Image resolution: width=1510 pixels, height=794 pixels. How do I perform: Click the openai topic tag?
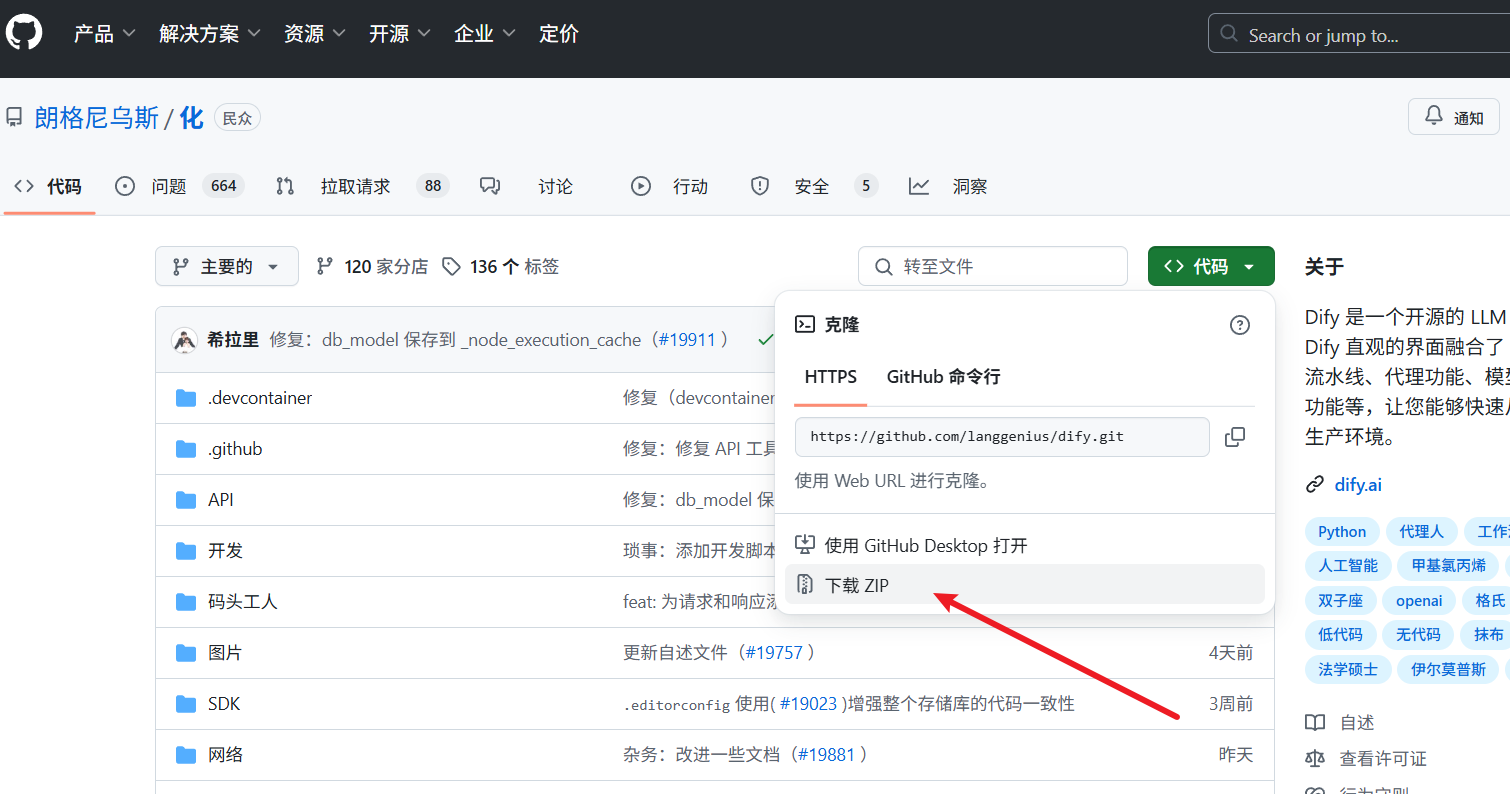tap(1419, 601)
